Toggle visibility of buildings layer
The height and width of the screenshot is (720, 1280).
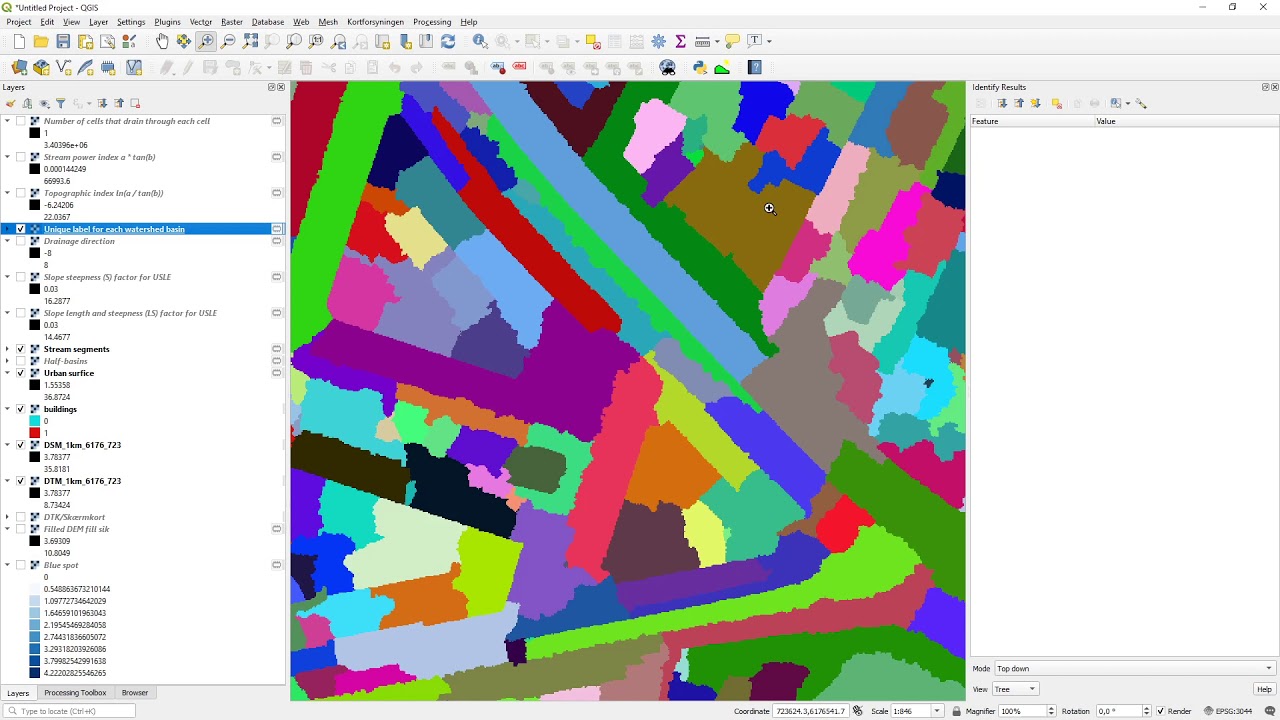[x=21, y=409]
